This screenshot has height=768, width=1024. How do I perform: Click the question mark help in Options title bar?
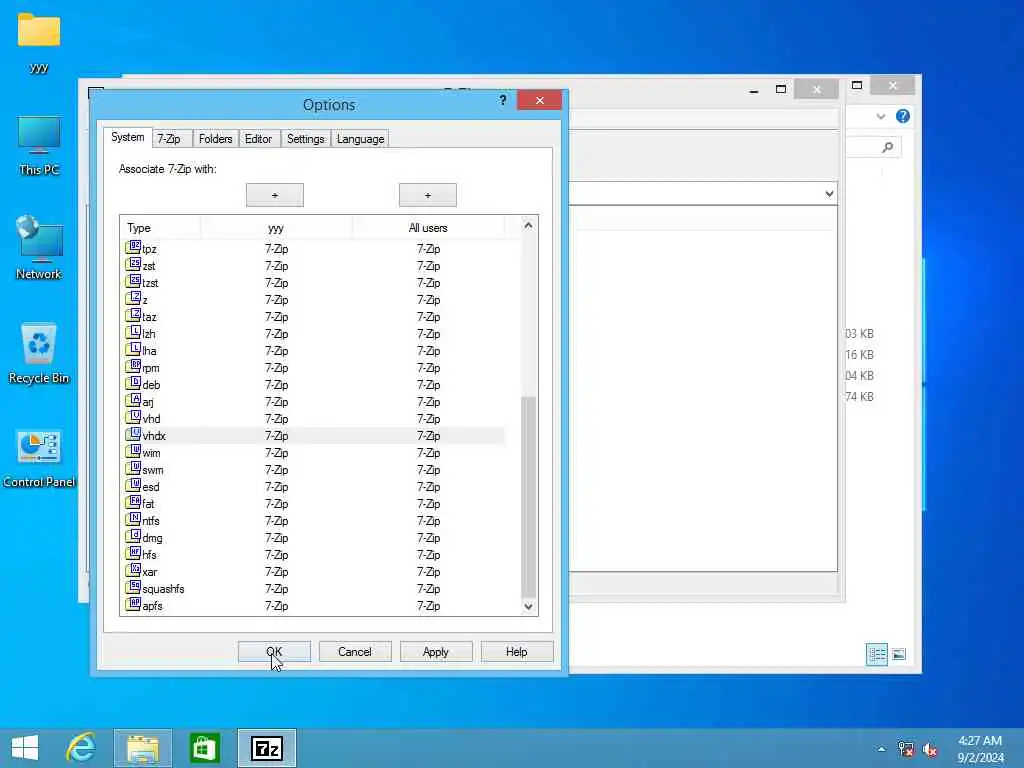tap(502, 100)
